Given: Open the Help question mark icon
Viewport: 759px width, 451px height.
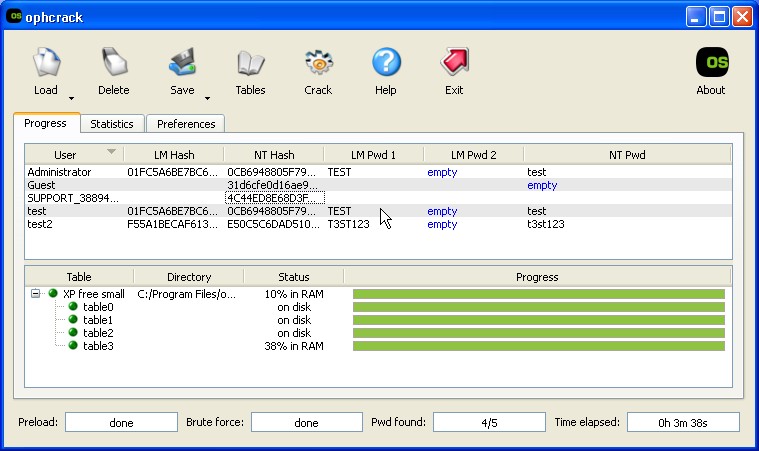Looking at the screenshot, I should click(x=386, y=62).
